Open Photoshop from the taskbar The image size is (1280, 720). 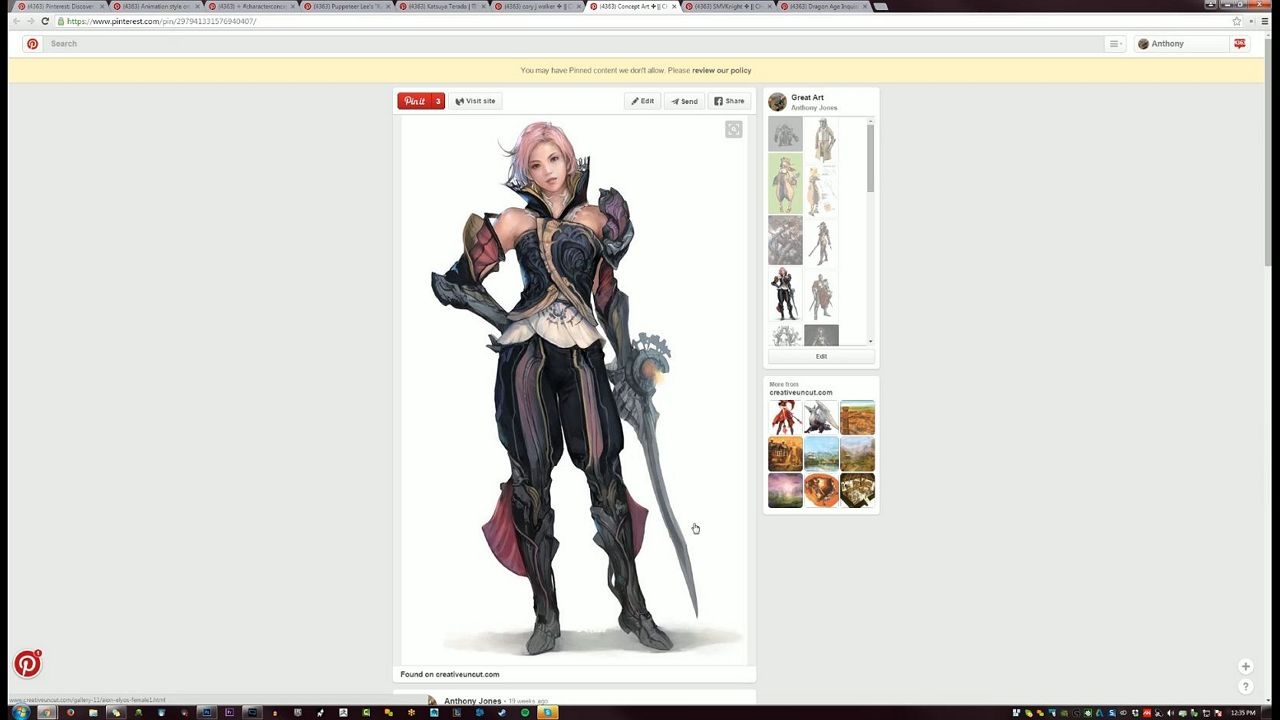(x=206, y=712)
